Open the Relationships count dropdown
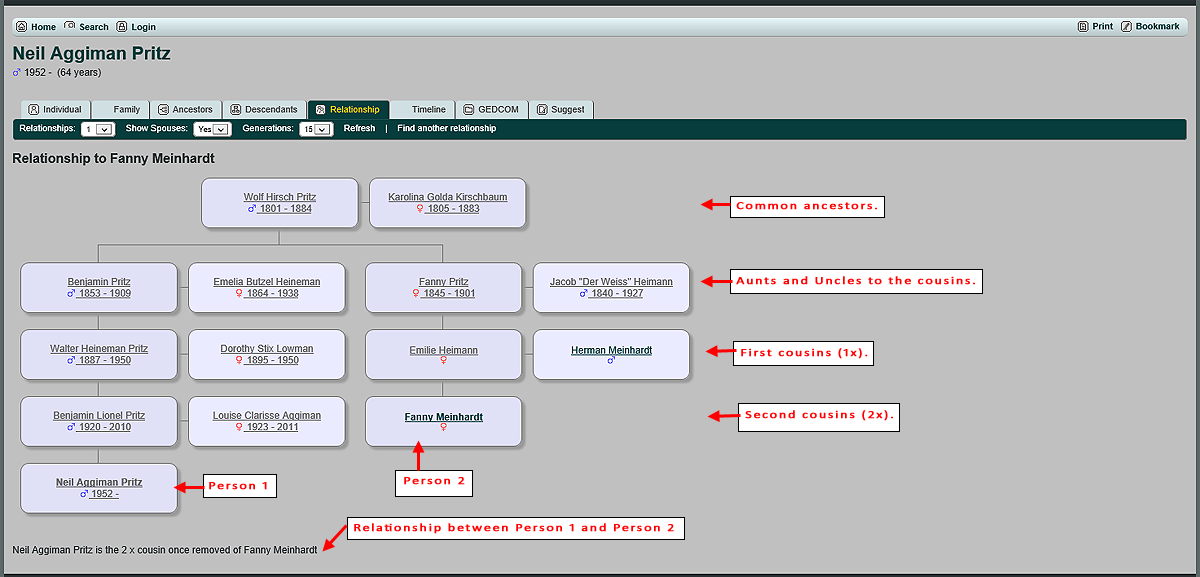The height and width of the screenshot is (577, 1200). click(x=98, y=129)
